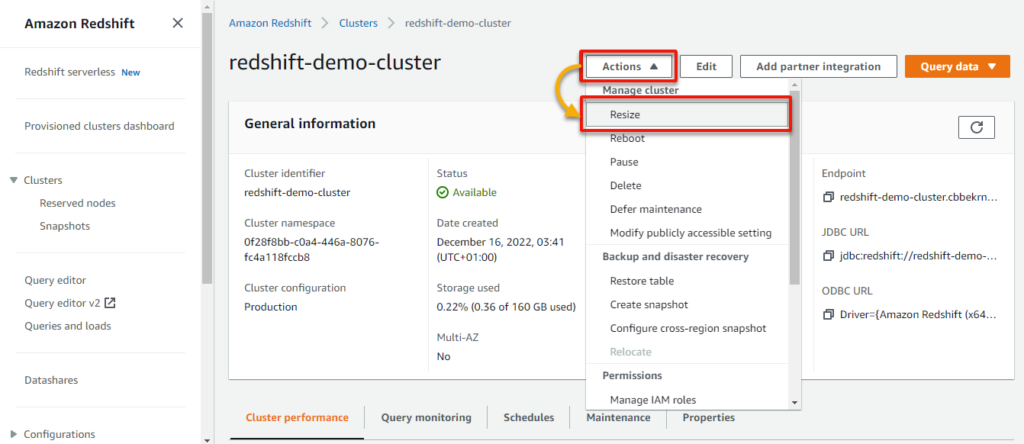Viewport: 1024px width, 444px height.
Task: Click the Cluster configuration value Production
Action: click(270, 307)
